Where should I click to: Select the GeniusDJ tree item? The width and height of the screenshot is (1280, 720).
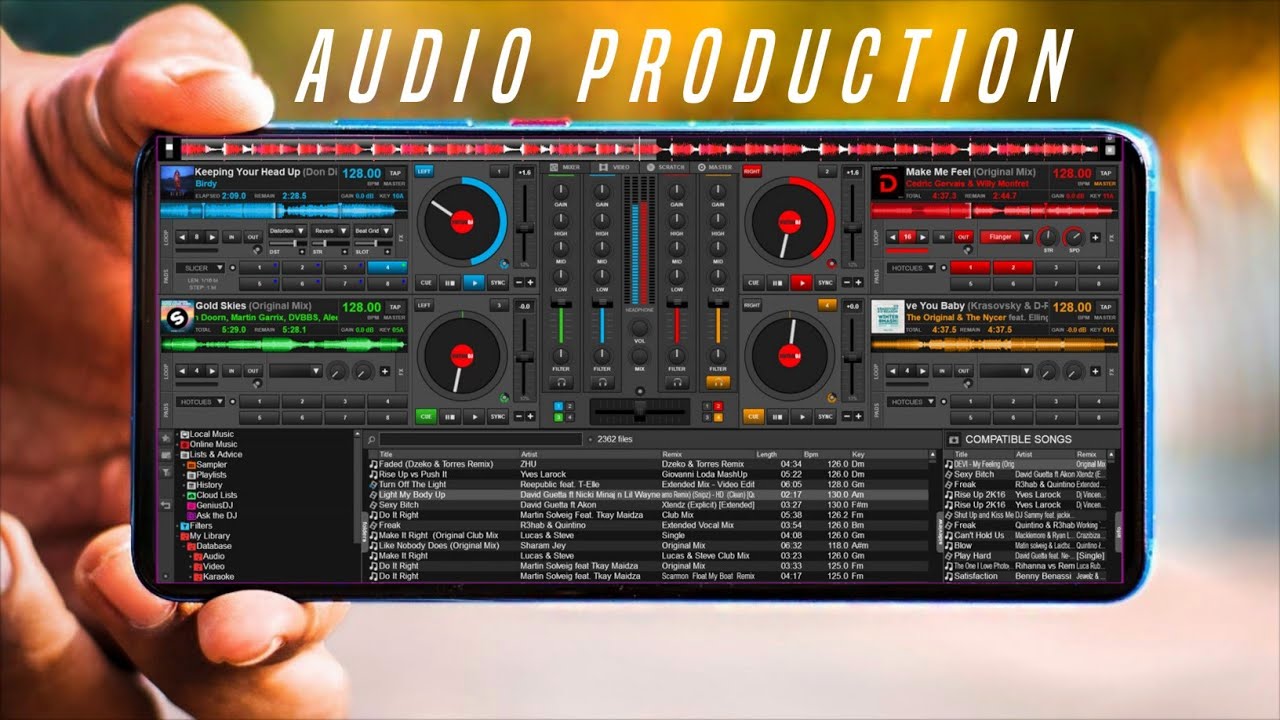tap(209, 505)
